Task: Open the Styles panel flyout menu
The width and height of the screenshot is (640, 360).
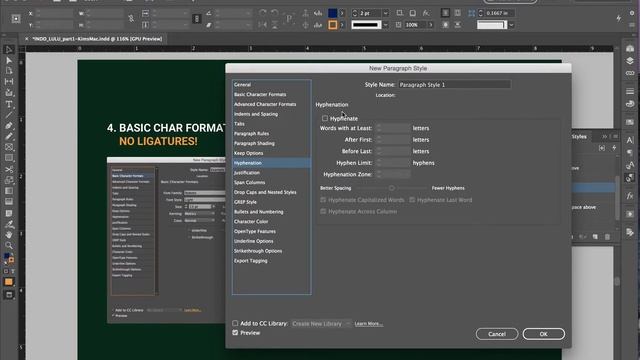Action: pos(616,136)
